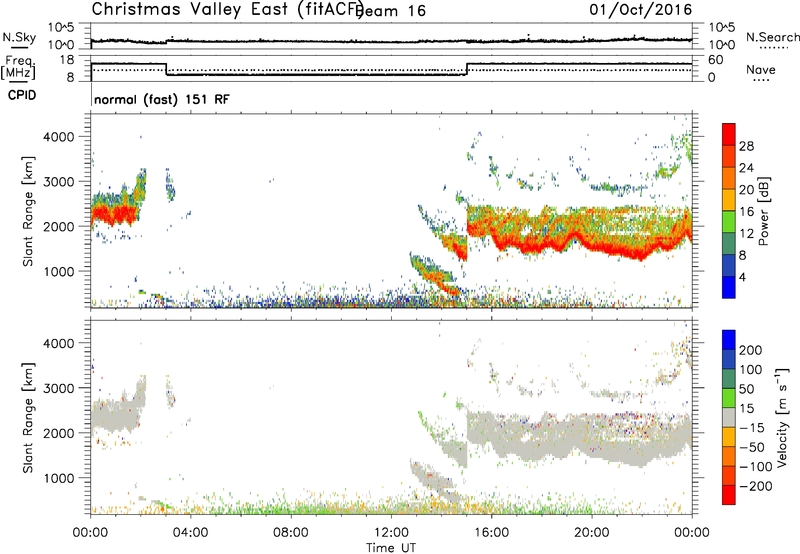Click 'Slant Range [km]' label of power panel

[x=28, y=211]
